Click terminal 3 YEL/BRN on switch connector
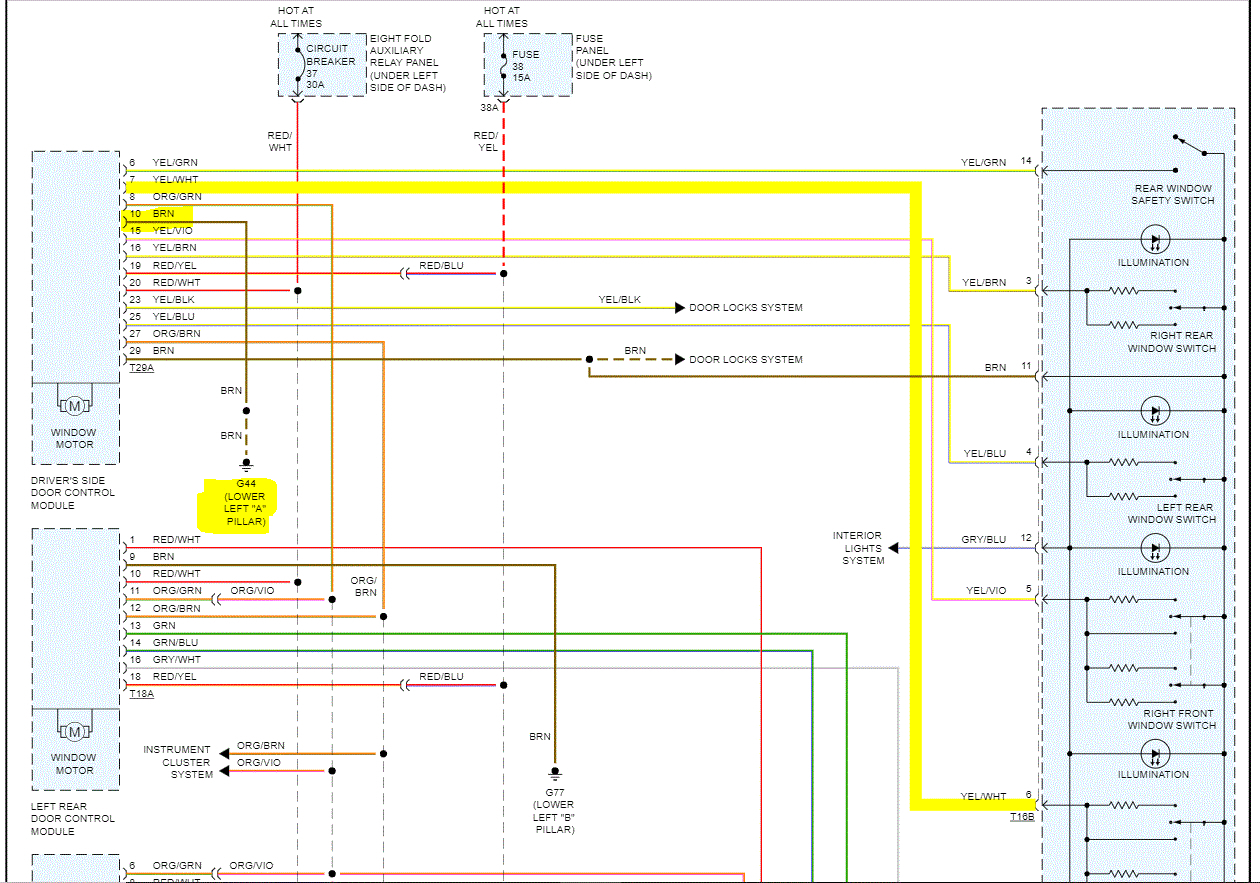Viewport: 1260px width, 883px height. (x=997, y=283)
